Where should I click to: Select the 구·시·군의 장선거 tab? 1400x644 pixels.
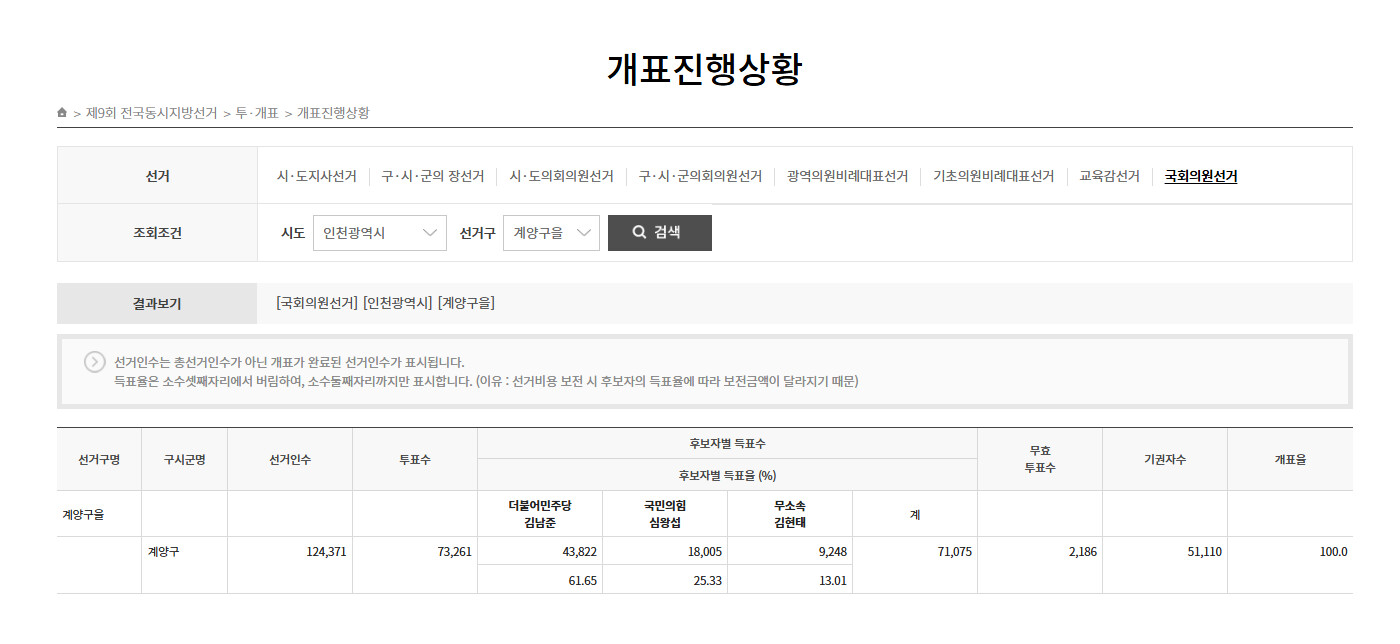click(x=433, y=176)
